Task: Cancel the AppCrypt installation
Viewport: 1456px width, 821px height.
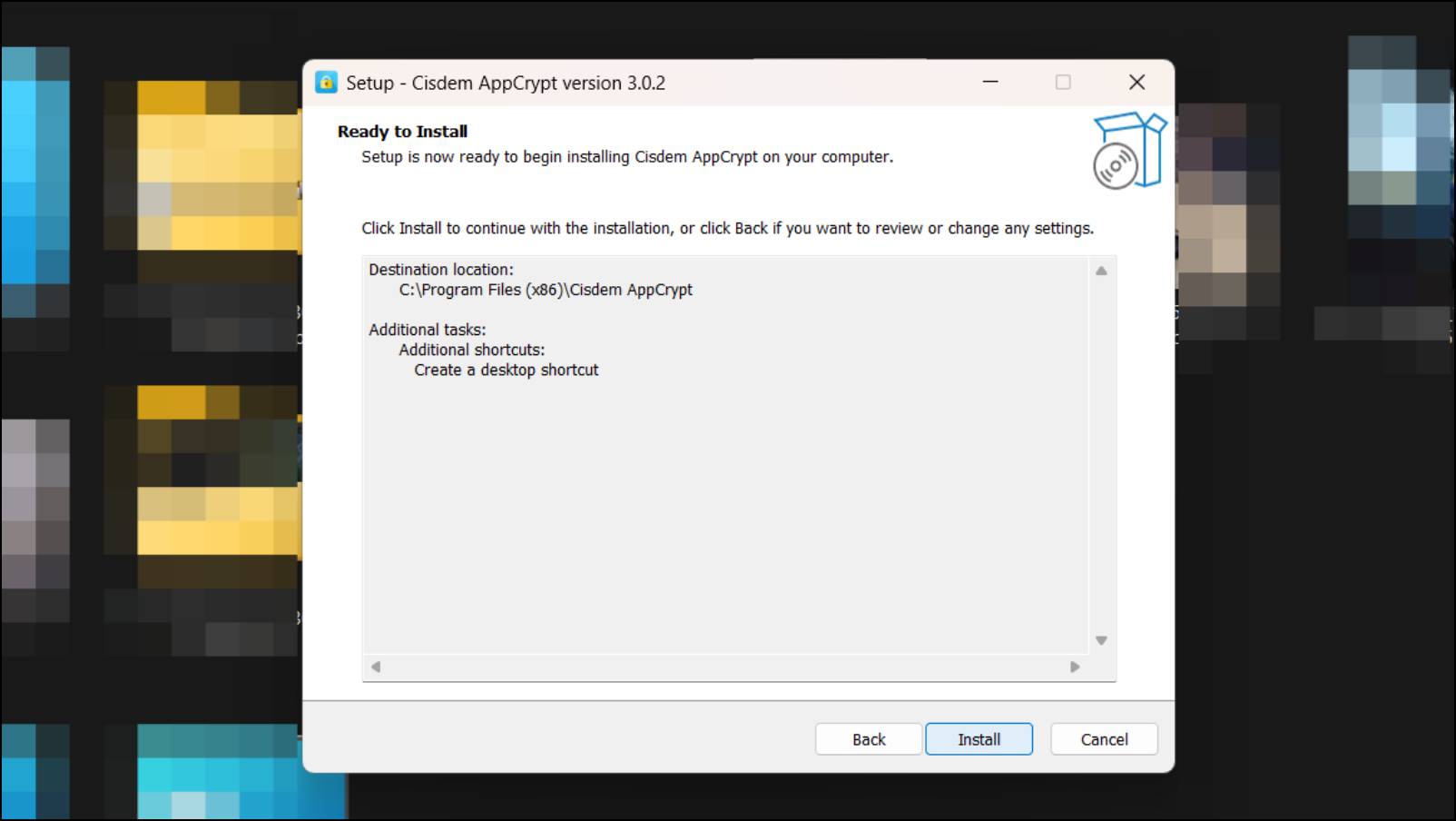Action: (x=1104, y=739)
